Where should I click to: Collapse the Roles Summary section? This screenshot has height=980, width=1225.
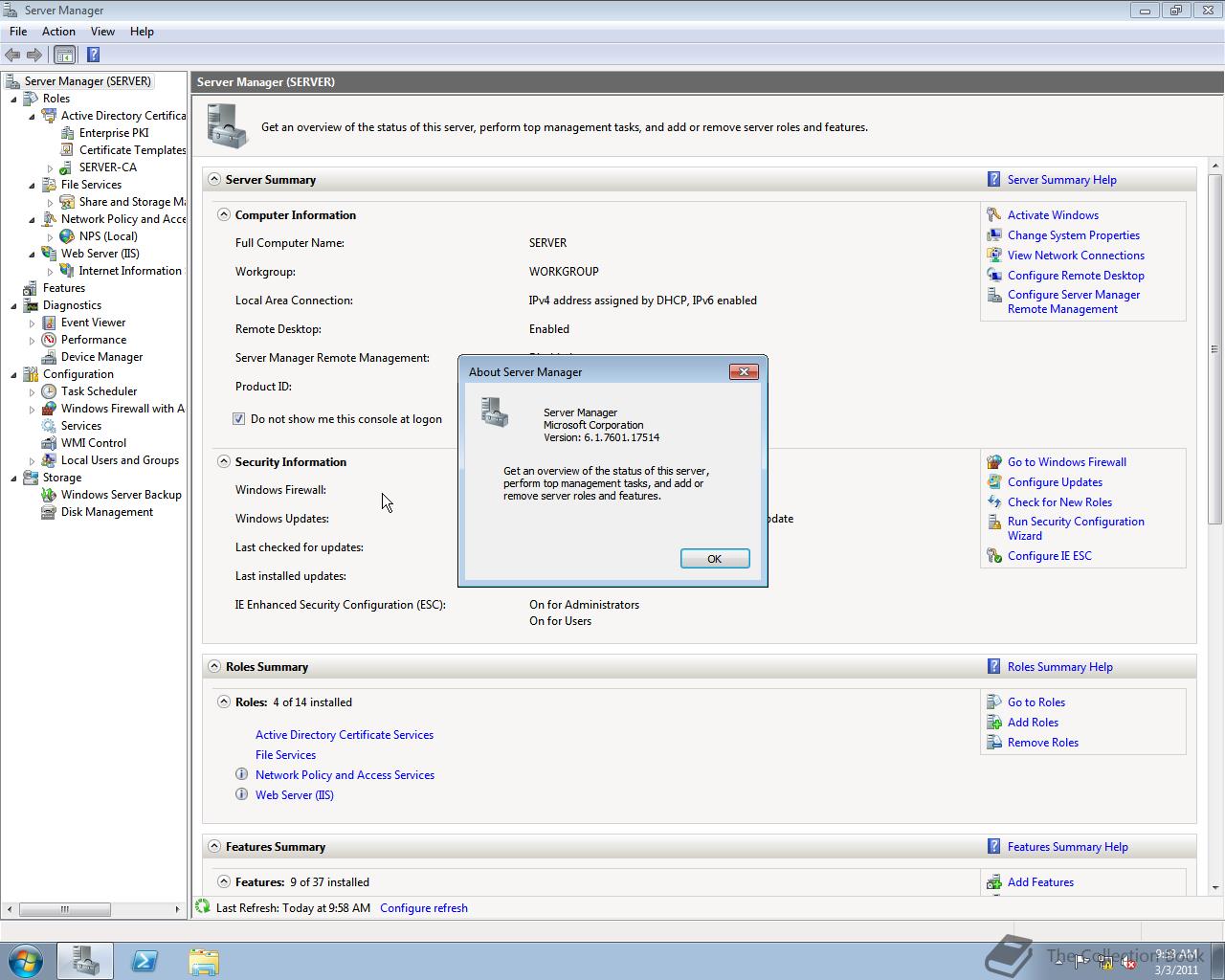[x=214, y=666]
